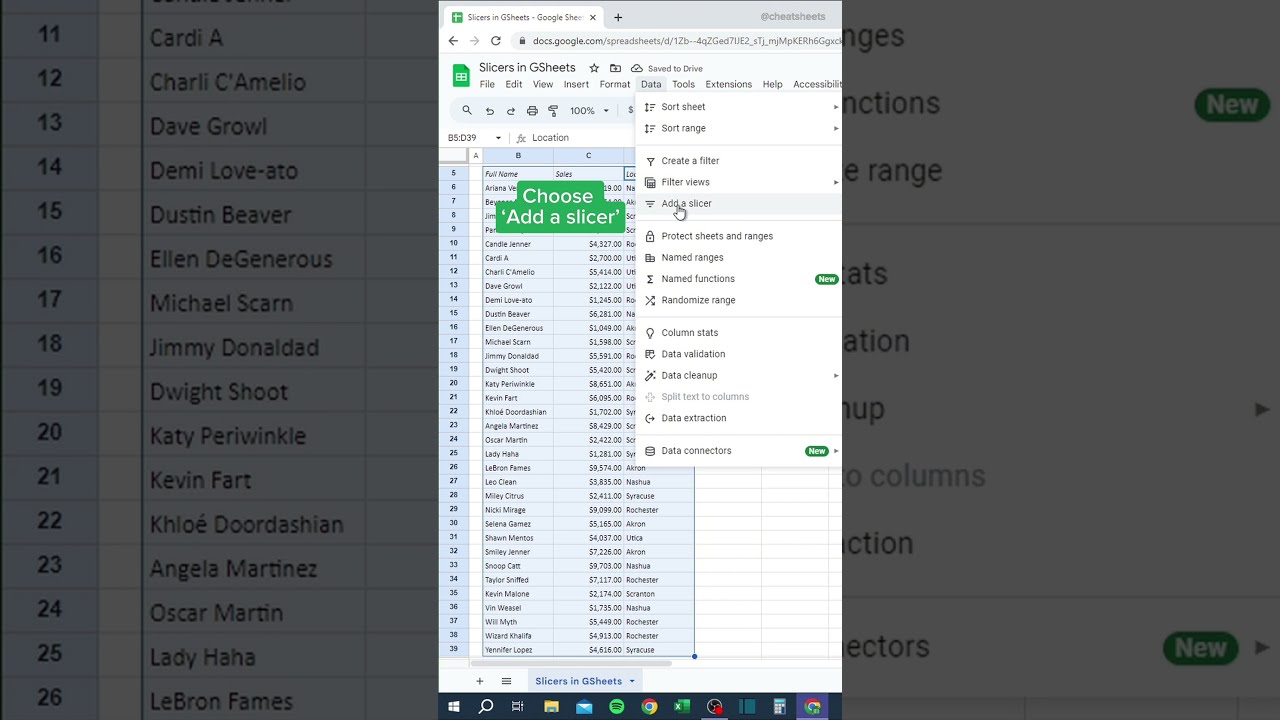The height and width of the screenshot is (720, 1280).
Task: Select Named functions
Action: 738,279
